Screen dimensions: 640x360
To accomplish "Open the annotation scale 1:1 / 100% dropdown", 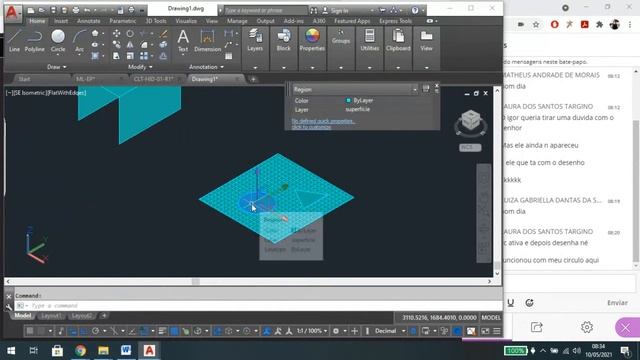I will coord(312,331).
